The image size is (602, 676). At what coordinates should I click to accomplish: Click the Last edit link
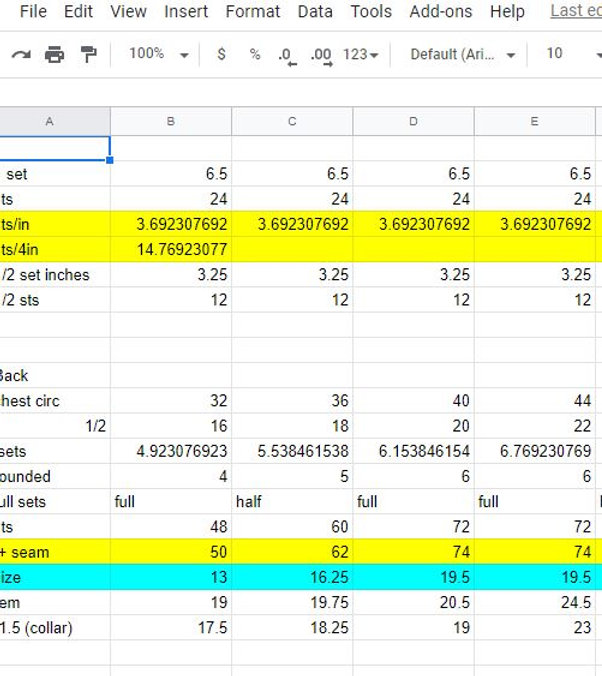click(x=576, y=11)
